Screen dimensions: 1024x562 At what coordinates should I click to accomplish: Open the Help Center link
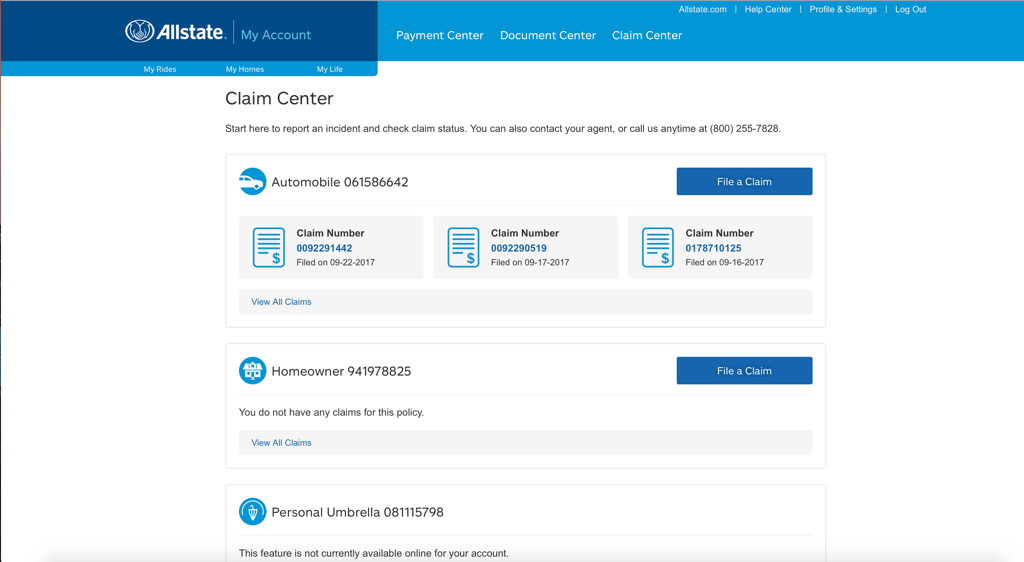[768, 9]
